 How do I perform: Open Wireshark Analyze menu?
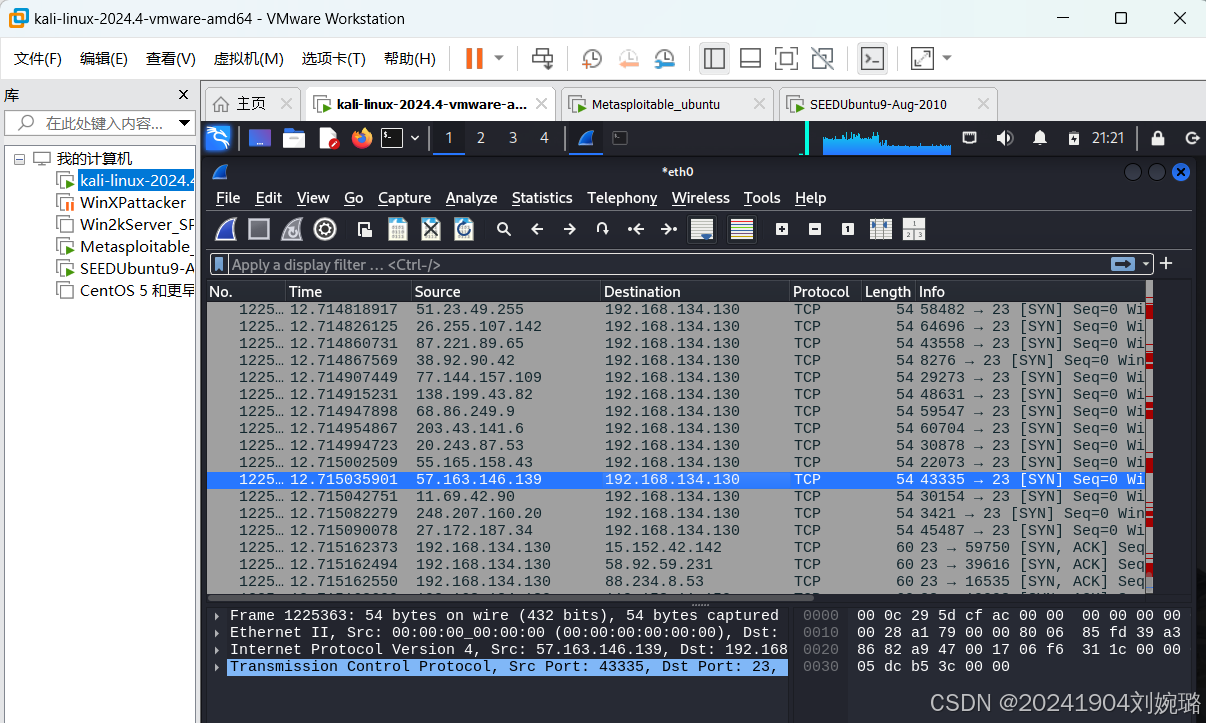click(x=472, y=198)
